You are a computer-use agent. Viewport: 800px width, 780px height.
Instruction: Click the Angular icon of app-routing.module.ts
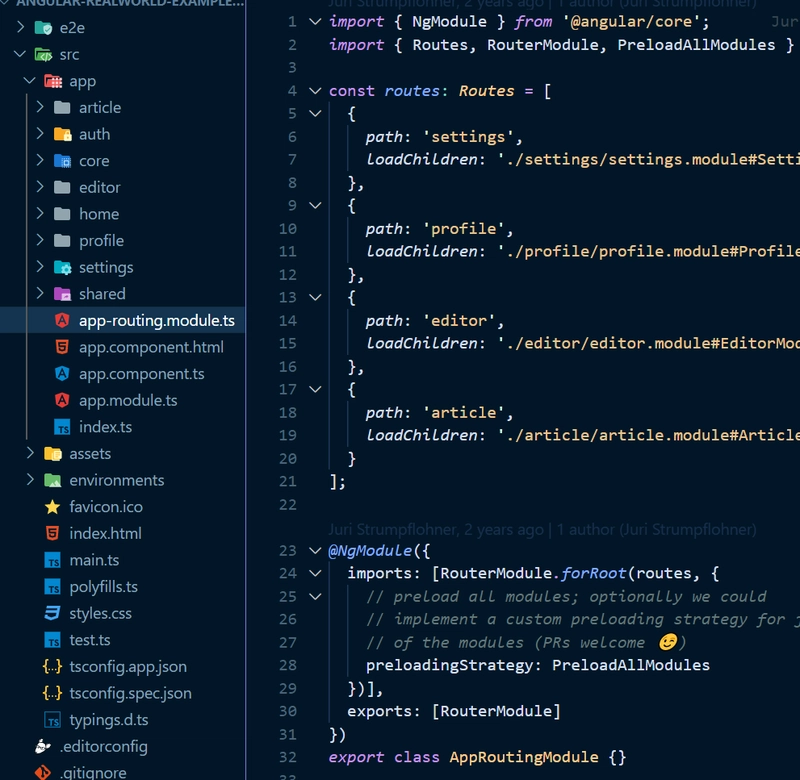pos(62,320)
